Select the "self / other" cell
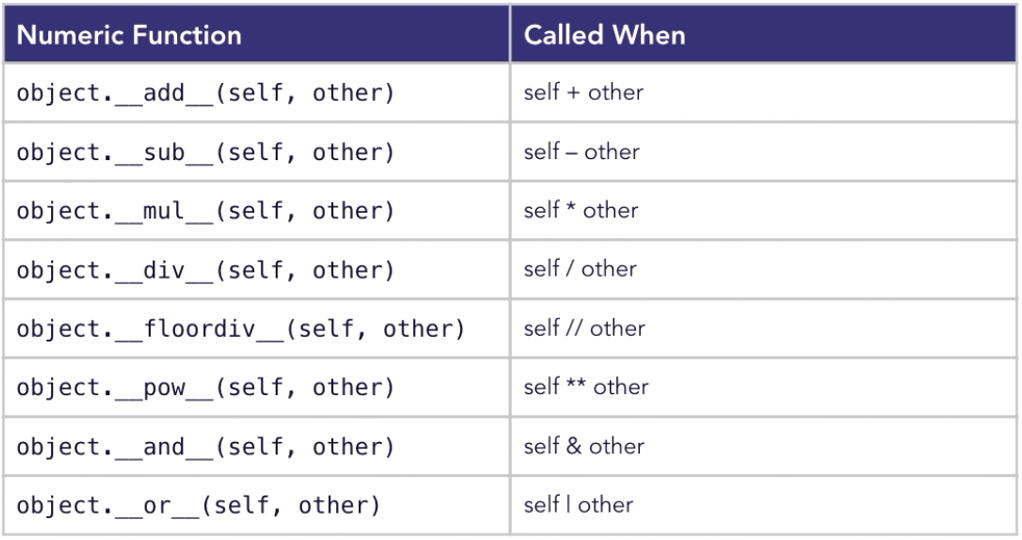The width and height of the screenshot is (1022, 540). [580, 270]
